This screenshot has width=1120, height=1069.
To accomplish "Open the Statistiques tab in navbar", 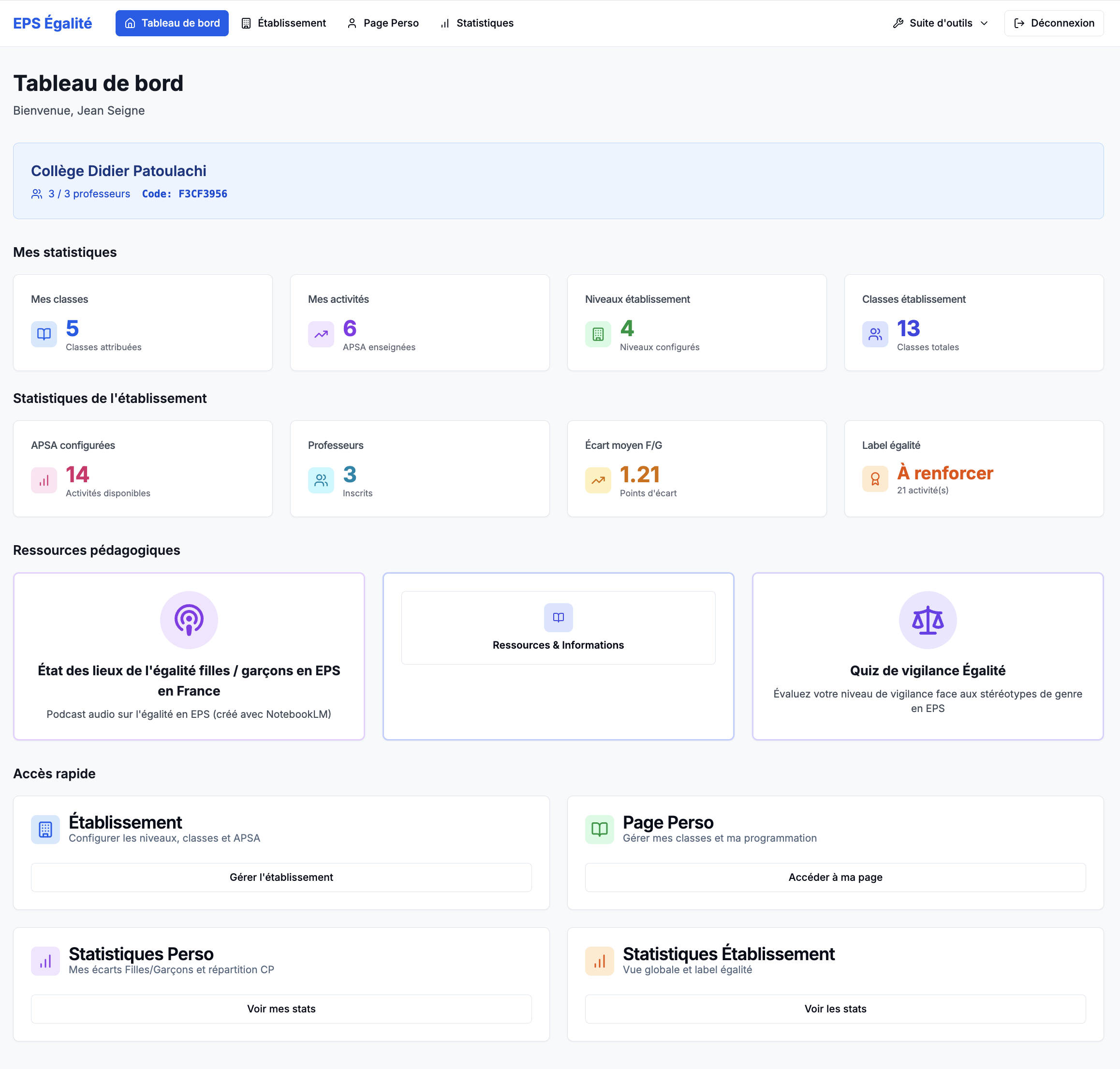I will (x=476, y=23).
